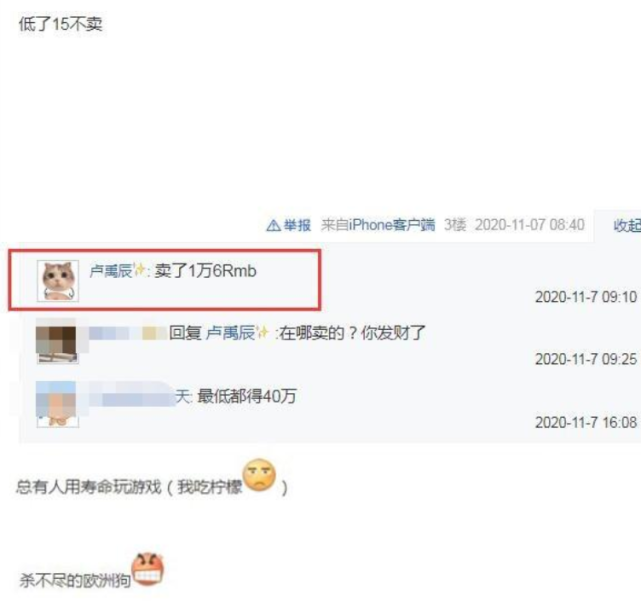Click 卢禹辰 mention in the 回复 reply
Viewport: 641px width, 602px height.
230,333
